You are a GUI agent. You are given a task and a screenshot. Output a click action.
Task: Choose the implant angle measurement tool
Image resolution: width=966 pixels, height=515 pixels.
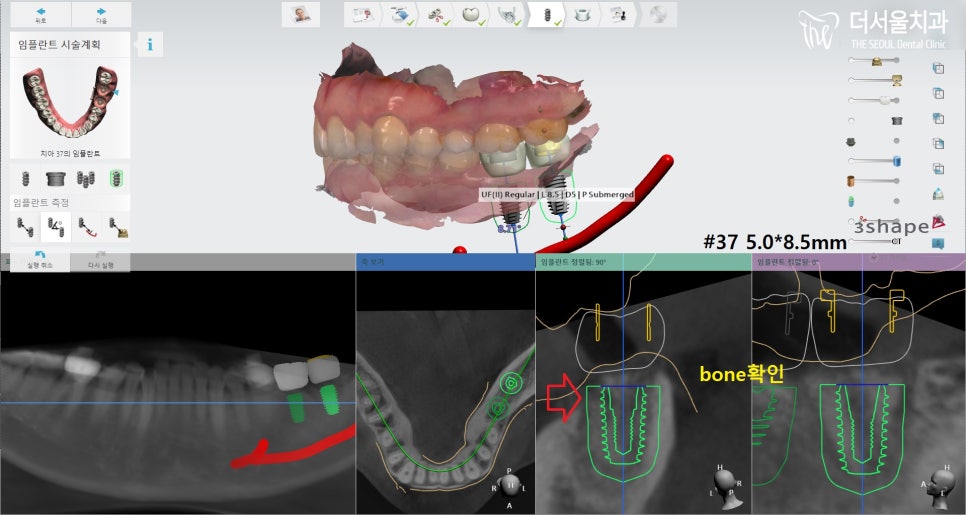tap(55, 227)
